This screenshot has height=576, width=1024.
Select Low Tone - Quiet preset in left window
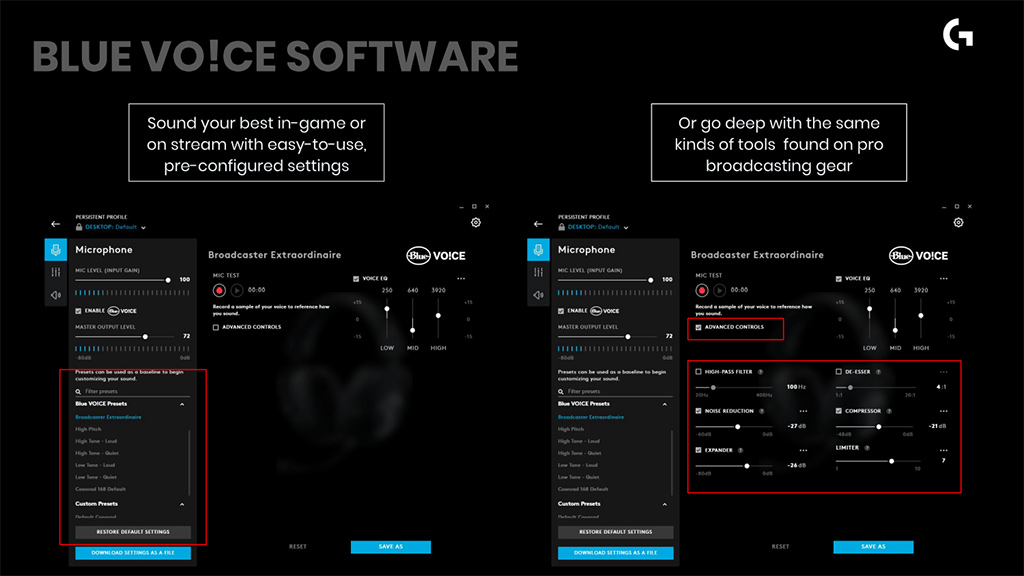[96, 477]
